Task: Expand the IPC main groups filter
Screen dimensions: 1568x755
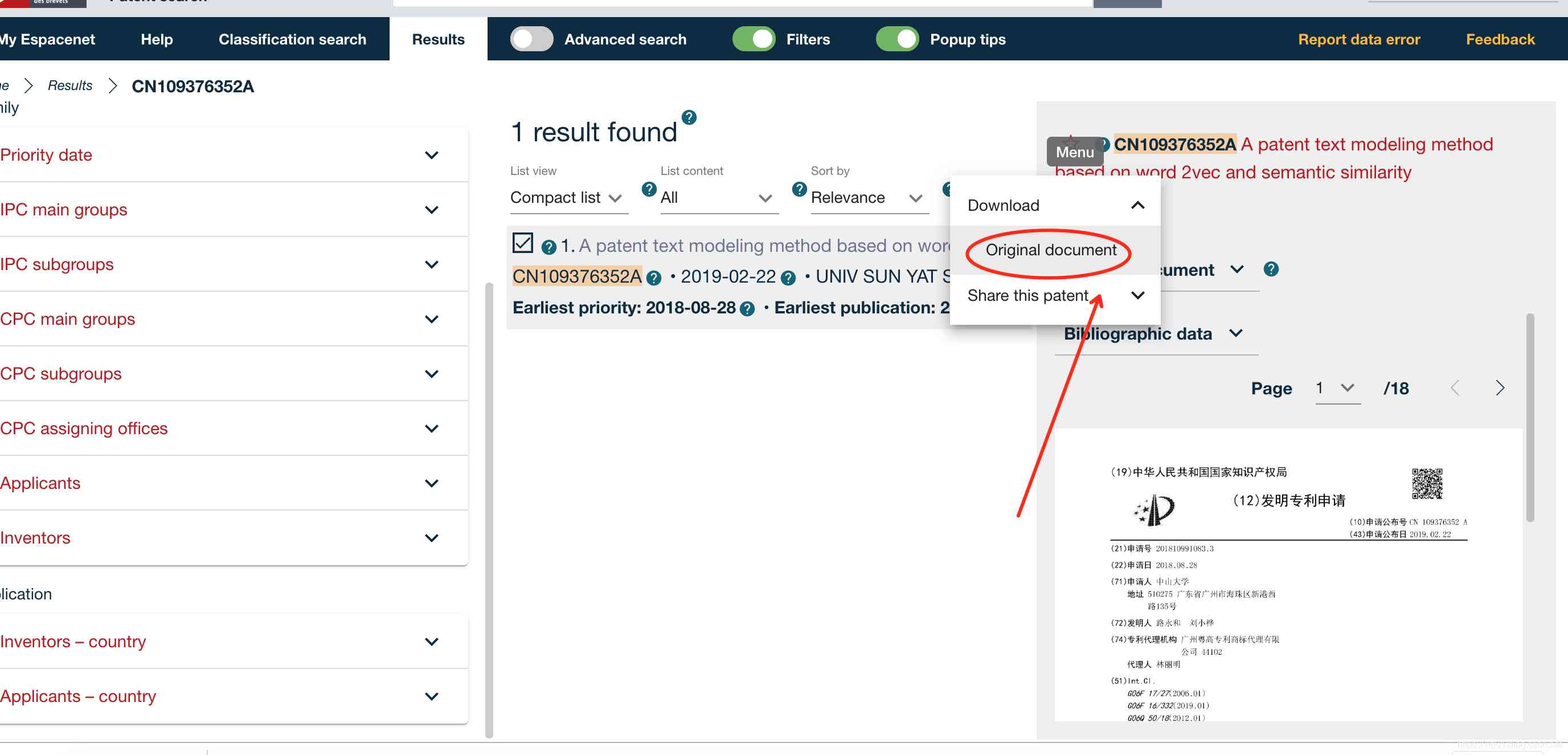Action: coord(432,210)
